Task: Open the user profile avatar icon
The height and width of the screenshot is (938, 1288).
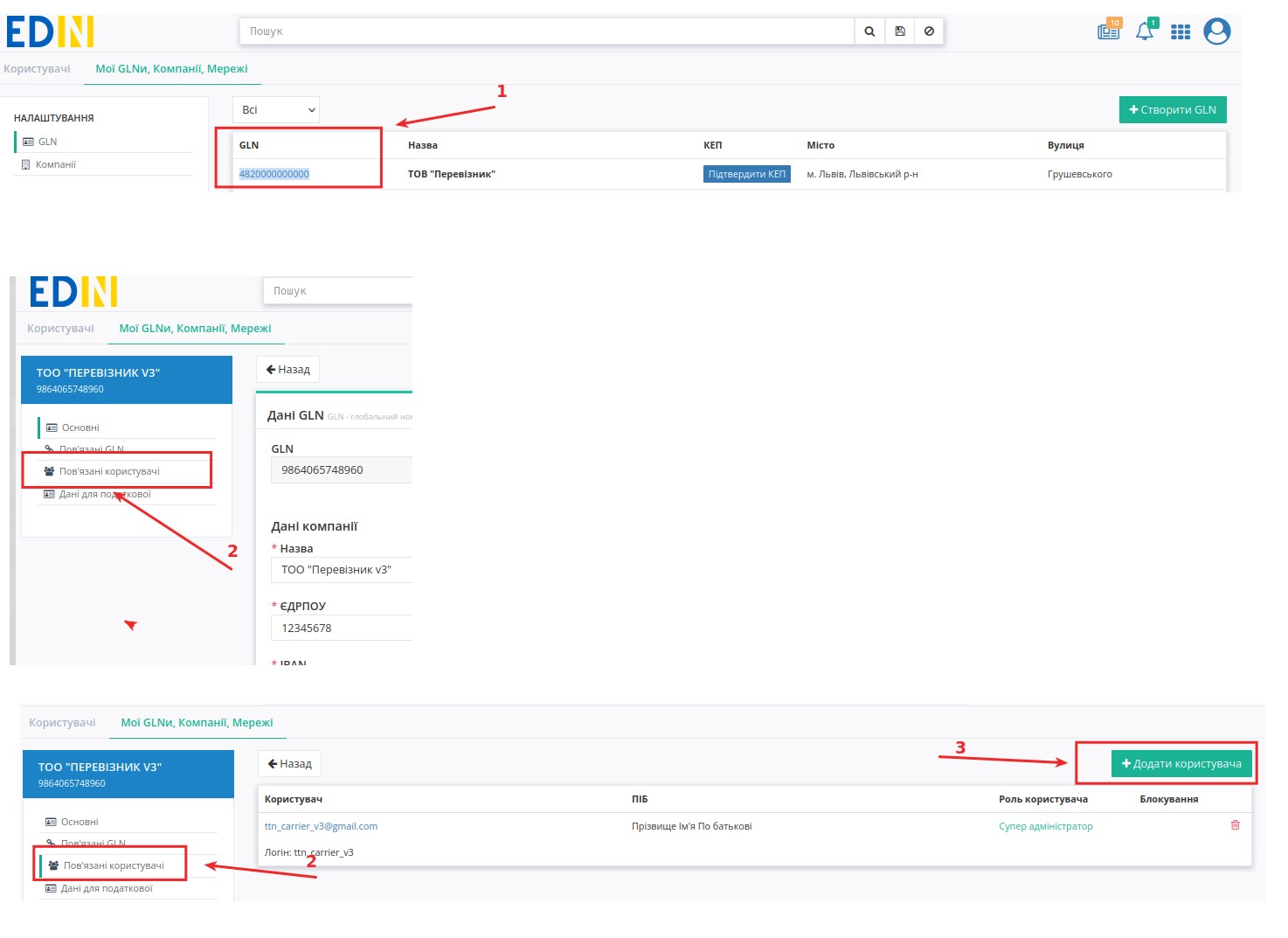Action: tap(1216, 31)
